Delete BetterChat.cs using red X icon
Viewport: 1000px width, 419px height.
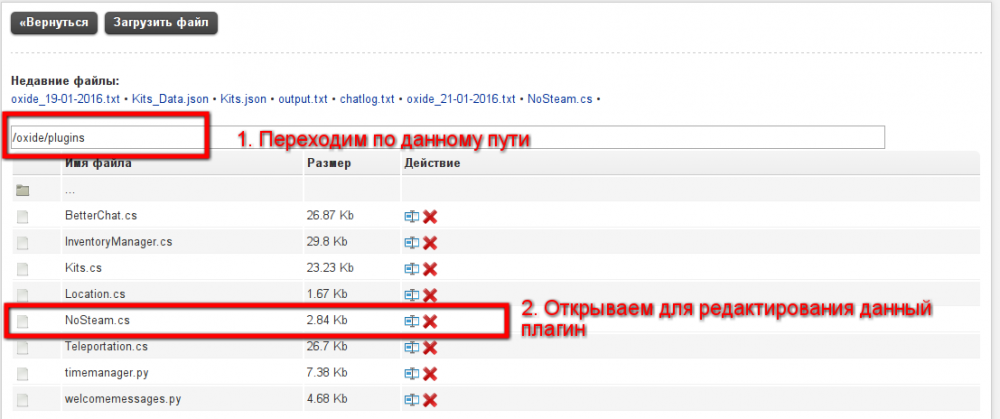[430, 216]
